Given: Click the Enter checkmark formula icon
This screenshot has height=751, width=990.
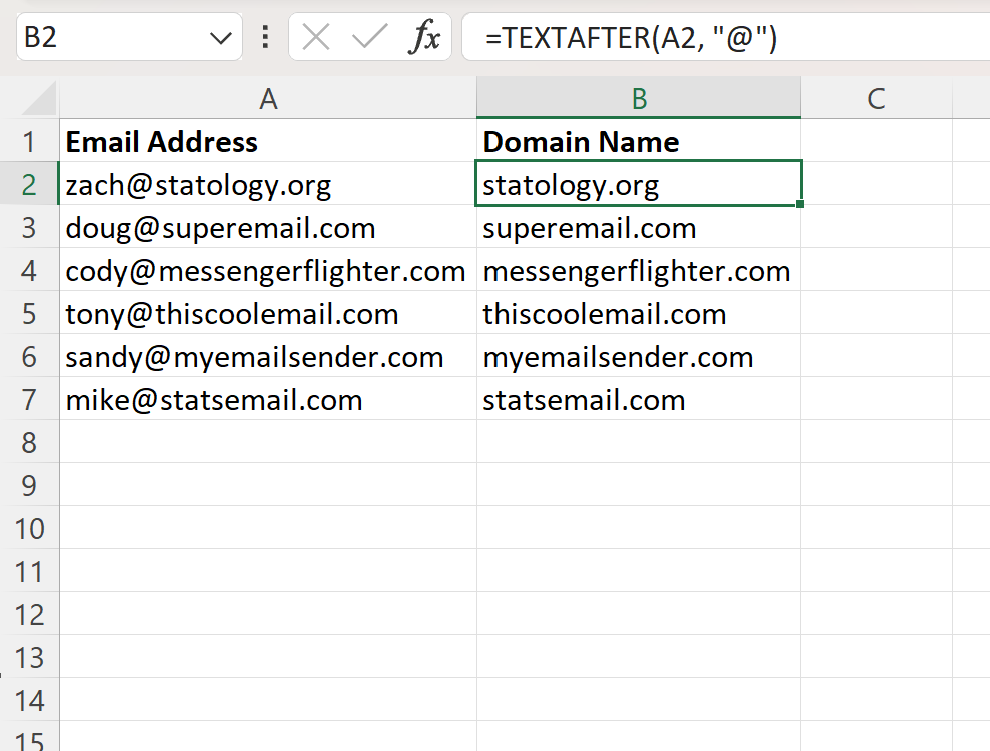Looking at the screenshot, I should click(x=369, y=37).
